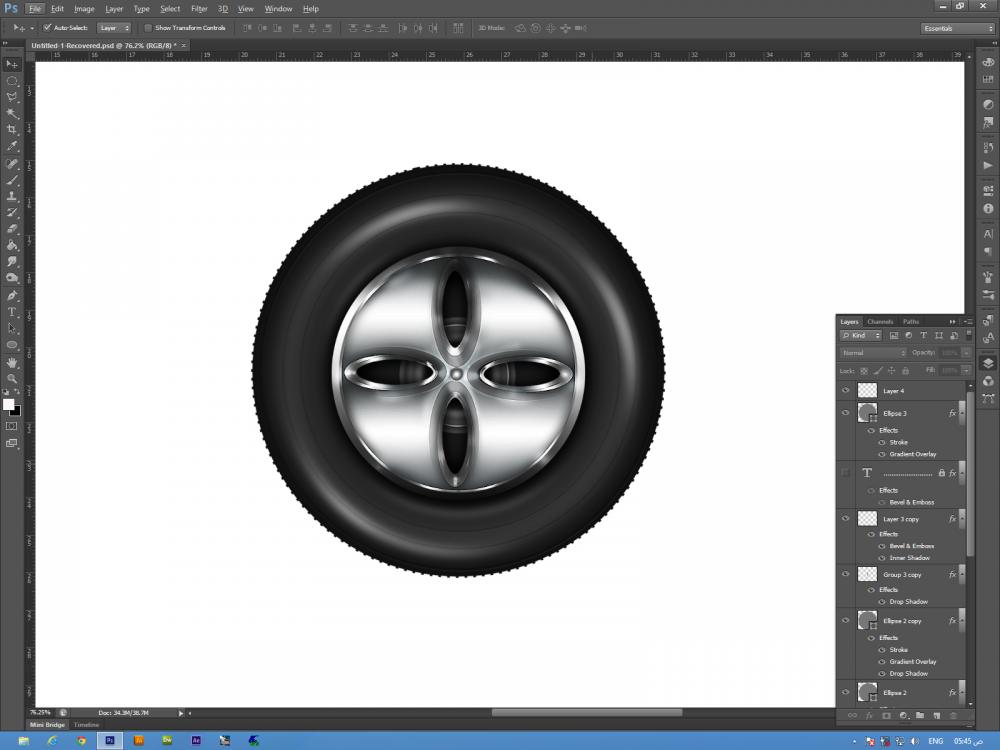This screenshot has height=750, width=1000.
Task: Toggle Ellipse 3 Stroke effect visibility
Action: 882,442
